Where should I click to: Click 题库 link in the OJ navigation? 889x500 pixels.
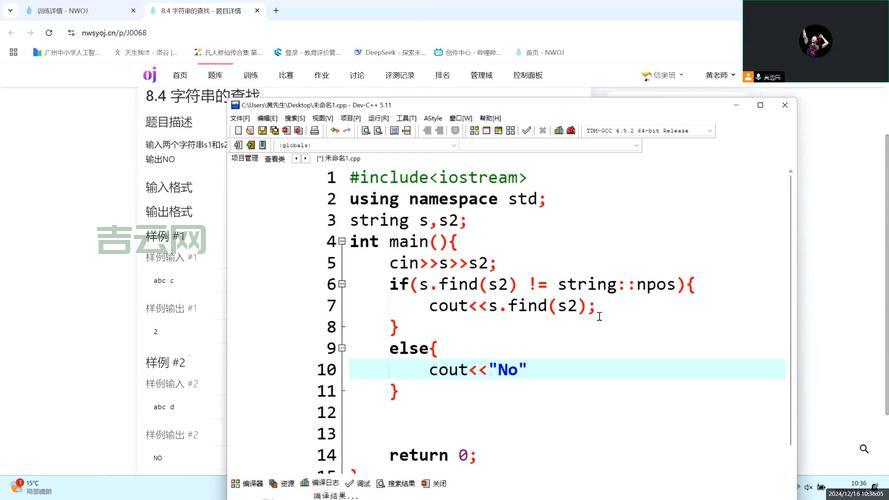coord(215,76)
